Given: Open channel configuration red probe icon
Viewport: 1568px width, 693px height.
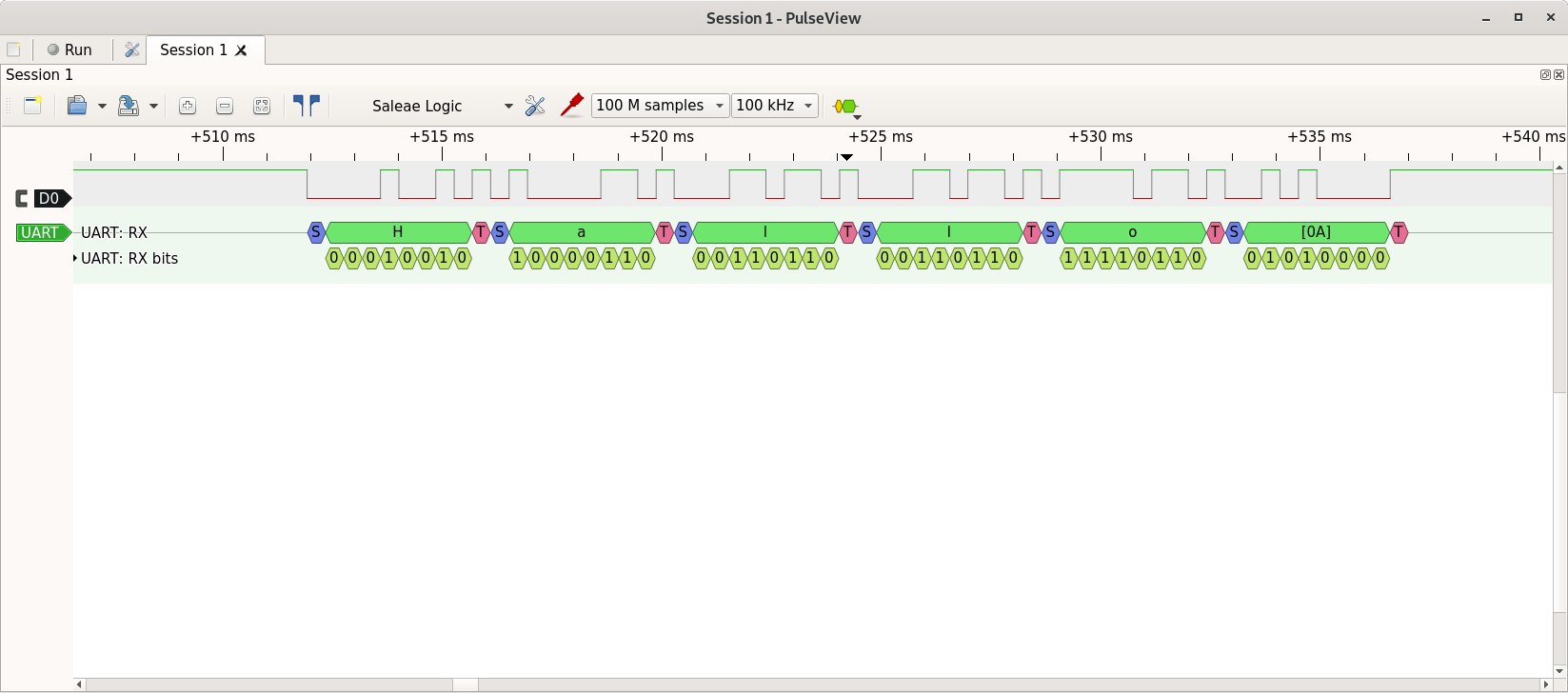Looking at the screenshot, I should [571, 106].
